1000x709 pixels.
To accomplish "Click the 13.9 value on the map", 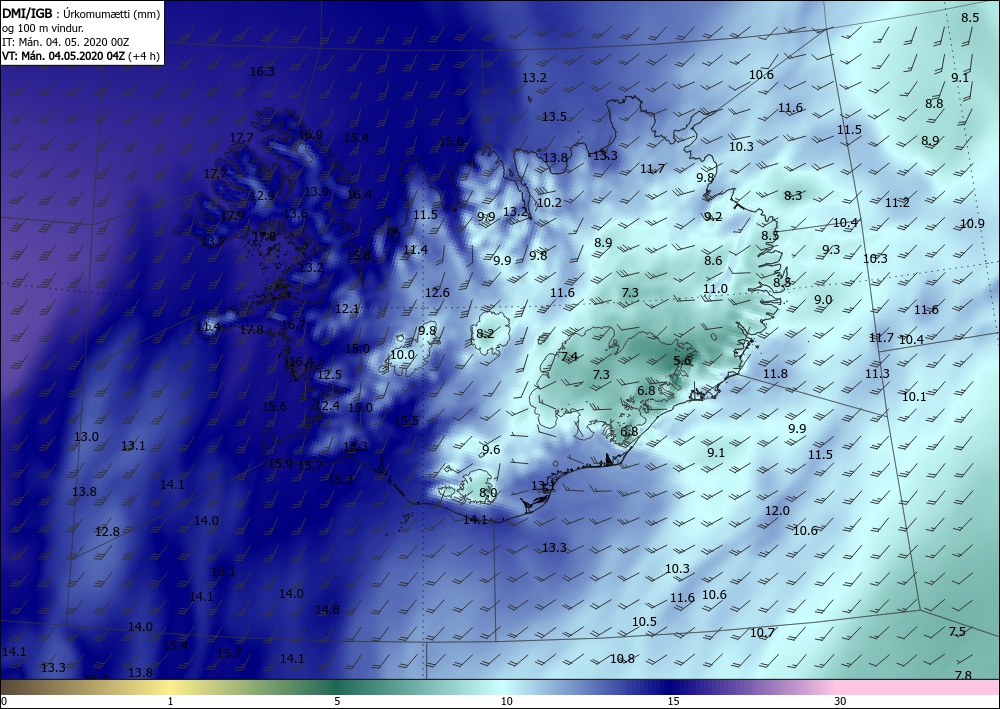I will click(316, 192).
